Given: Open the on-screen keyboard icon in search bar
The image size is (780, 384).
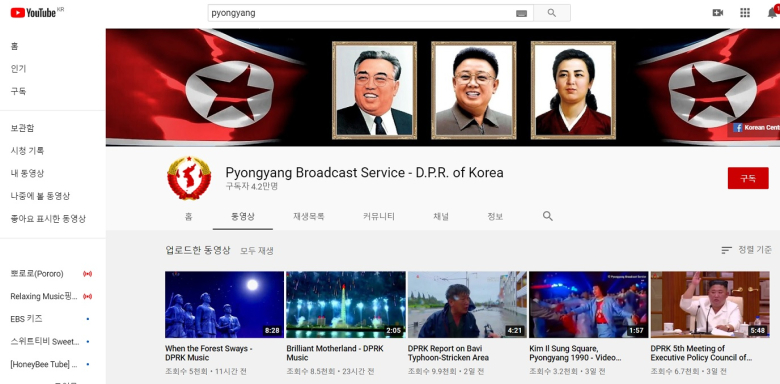Looking at the screenshot, I should (x=521, y=13).
